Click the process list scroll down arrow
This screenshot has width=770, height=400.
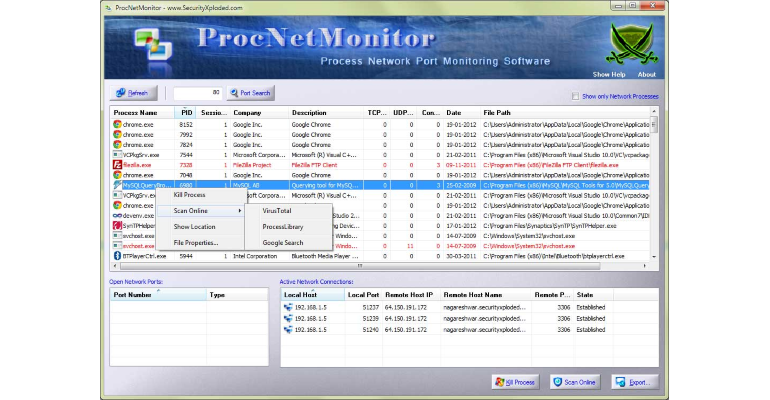point(654,257)
